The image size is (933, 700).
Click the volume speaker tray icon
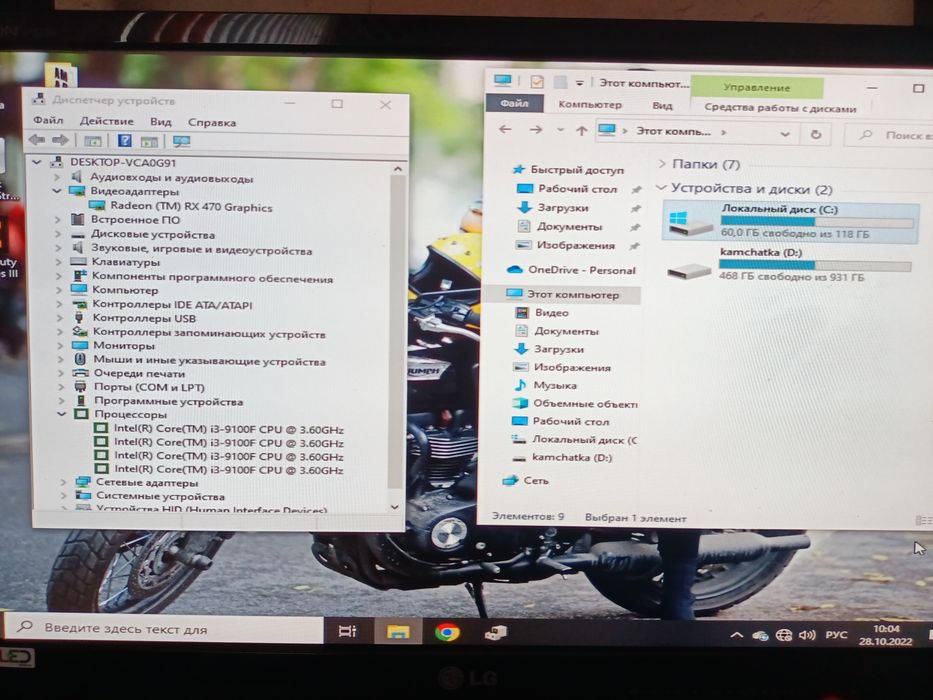pos(807,635)
